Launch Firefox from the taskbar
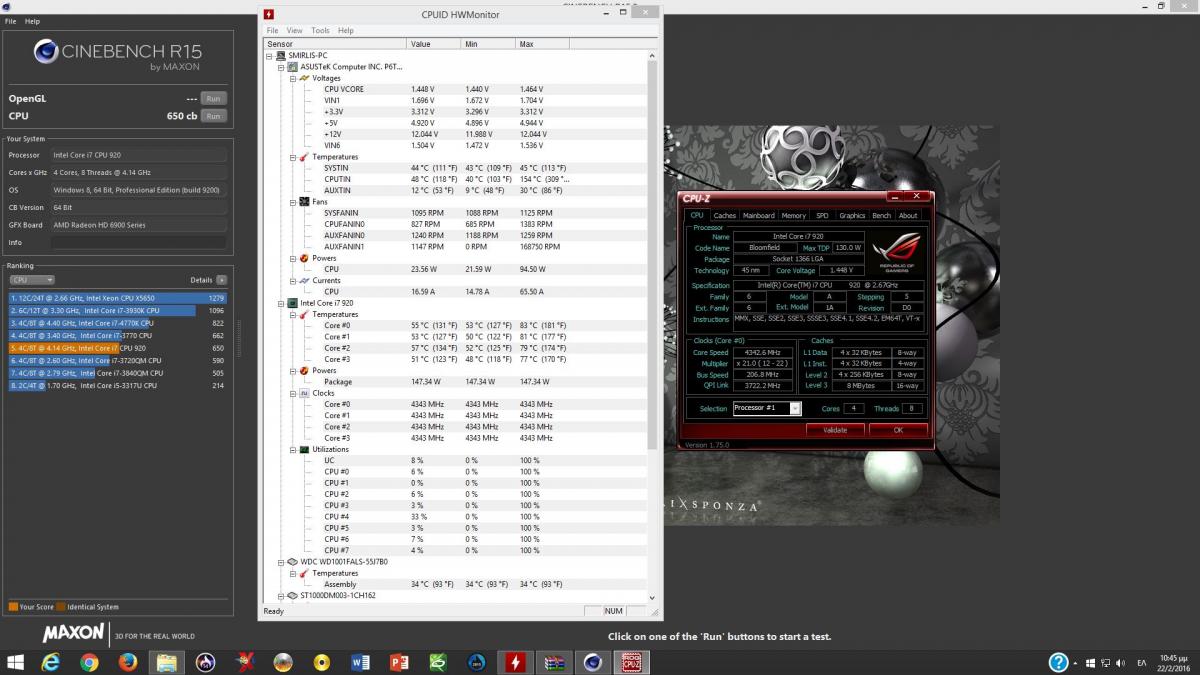This screenshot has width=1200, height=675. 128,662
